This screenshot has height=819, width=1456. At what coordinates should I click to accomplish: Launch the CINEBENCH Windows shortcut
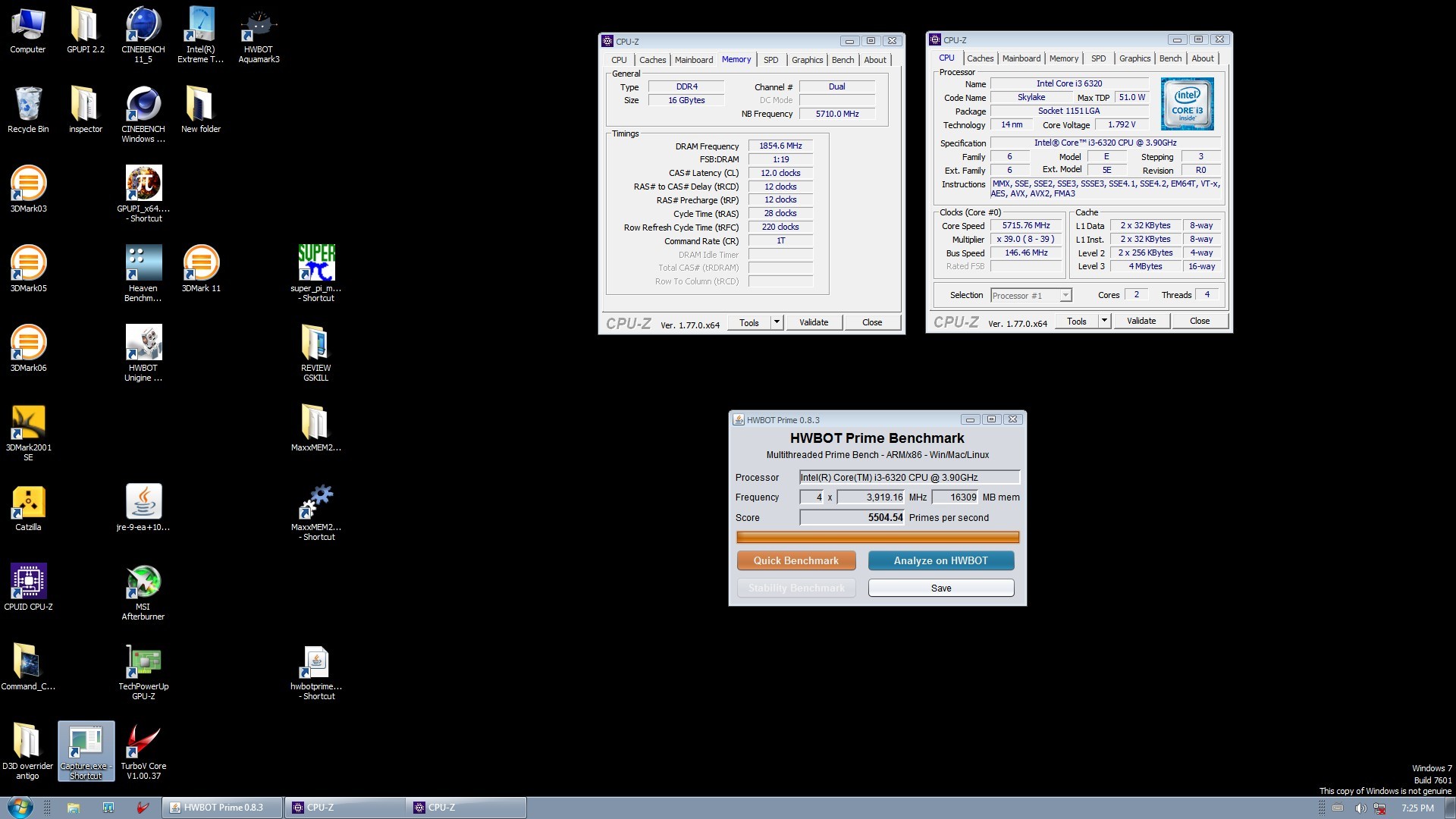143,115
